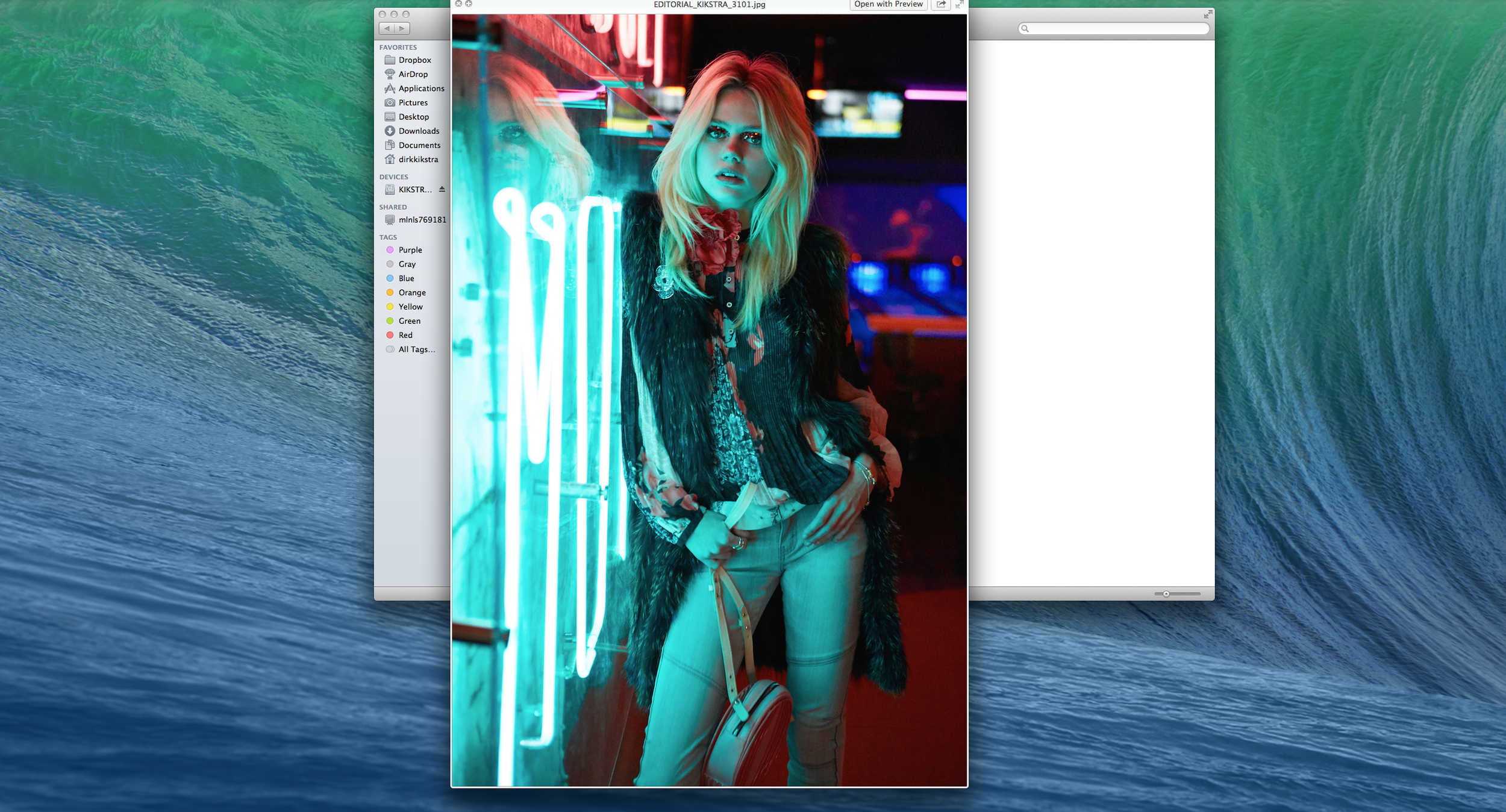Screen dimensions: 1506x812
Task: Open the Documents folder
Action: point(419,145)
